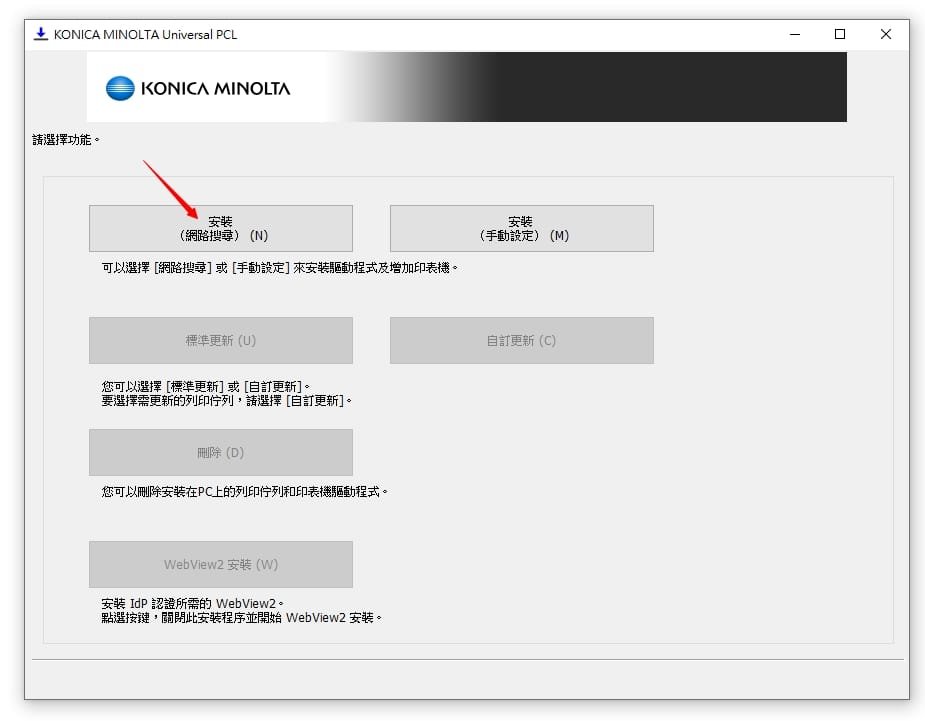
Task: Click the KONICA MINOLTA Universal PCL title text
Action: 145,34
